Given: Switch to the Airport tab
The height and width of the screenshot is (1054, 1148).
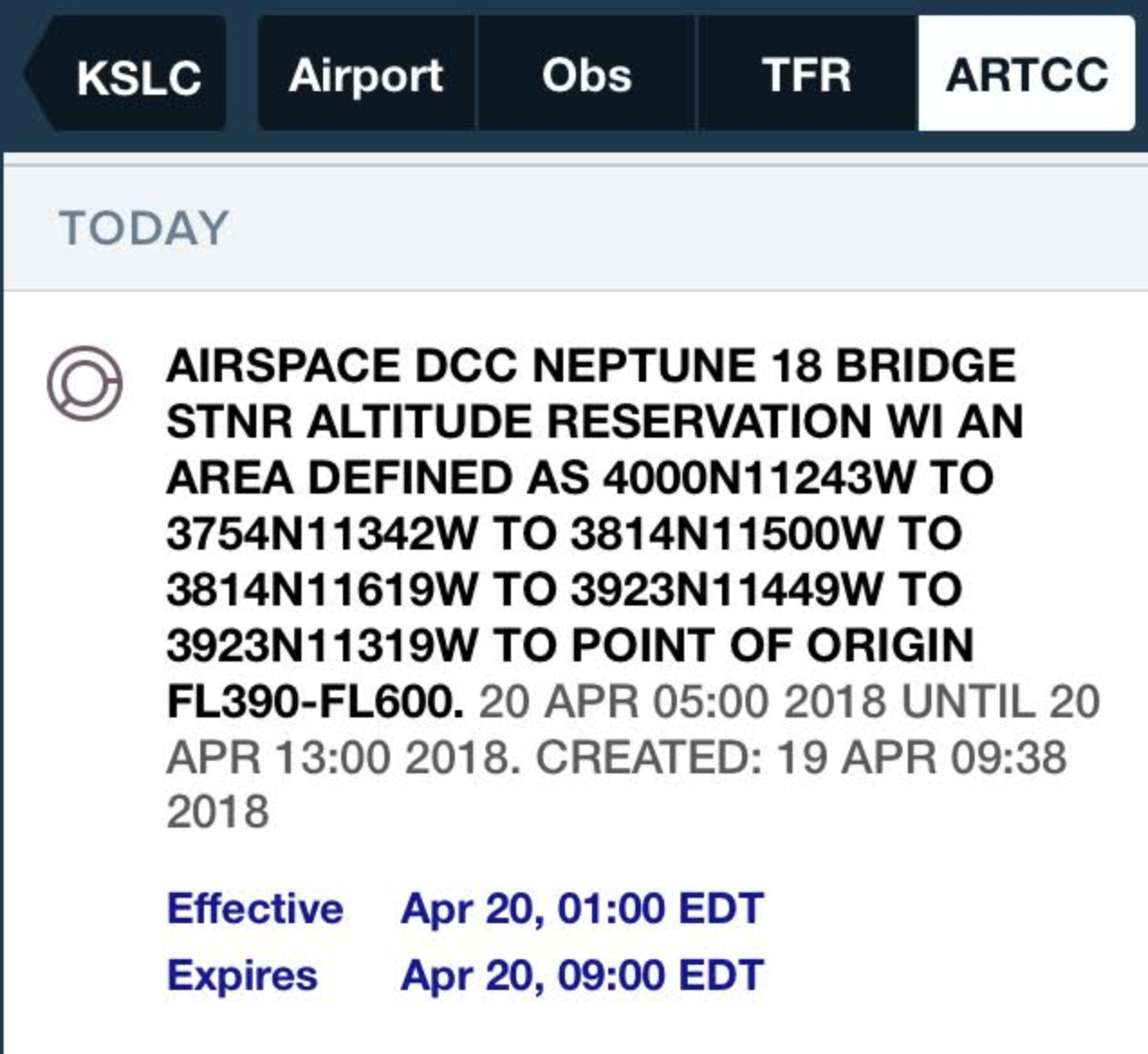Looking at the screenshot, I should [366, 76].
